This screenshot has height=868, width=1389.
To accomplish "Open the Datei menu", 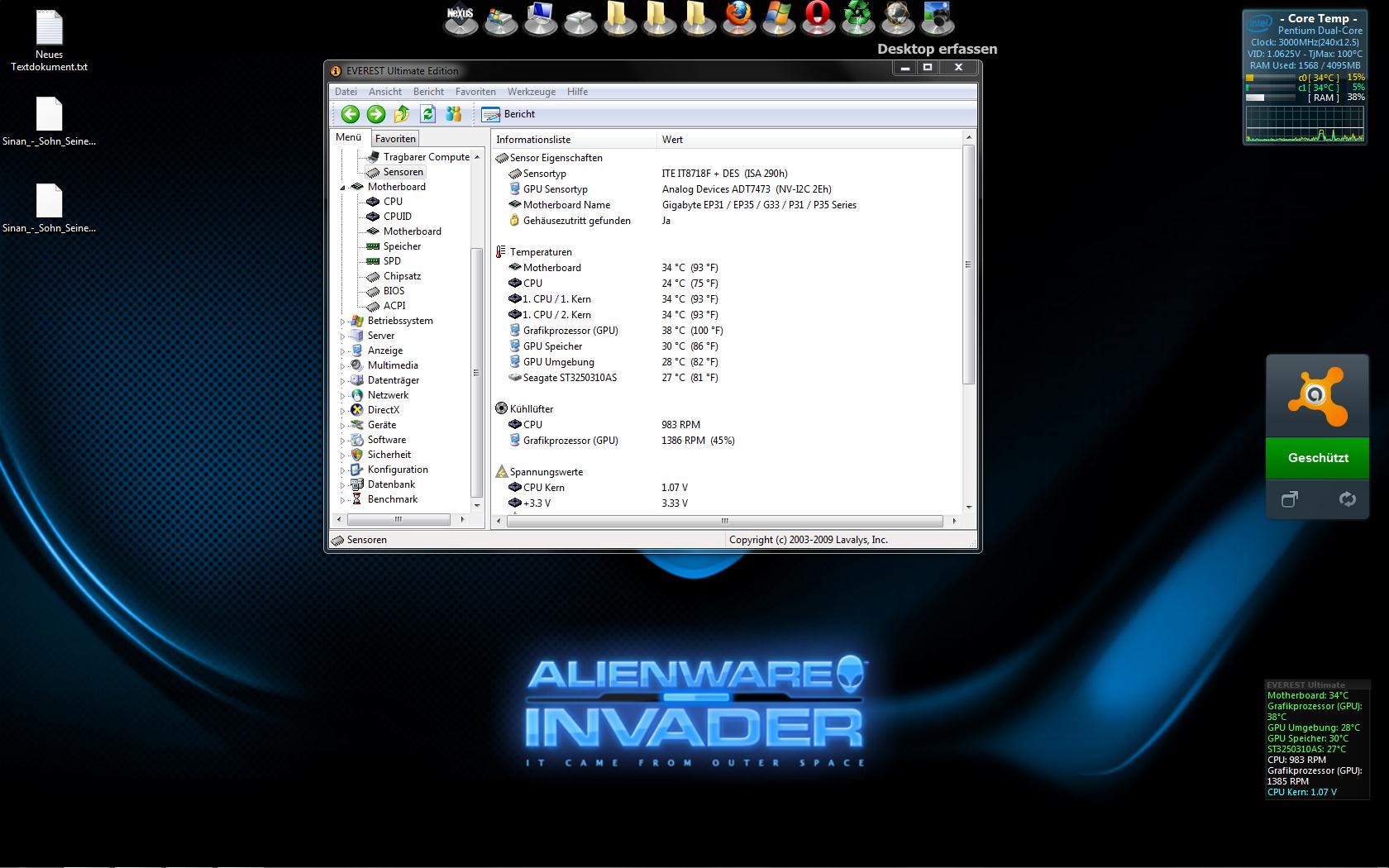I will click(x=346, y=92).
